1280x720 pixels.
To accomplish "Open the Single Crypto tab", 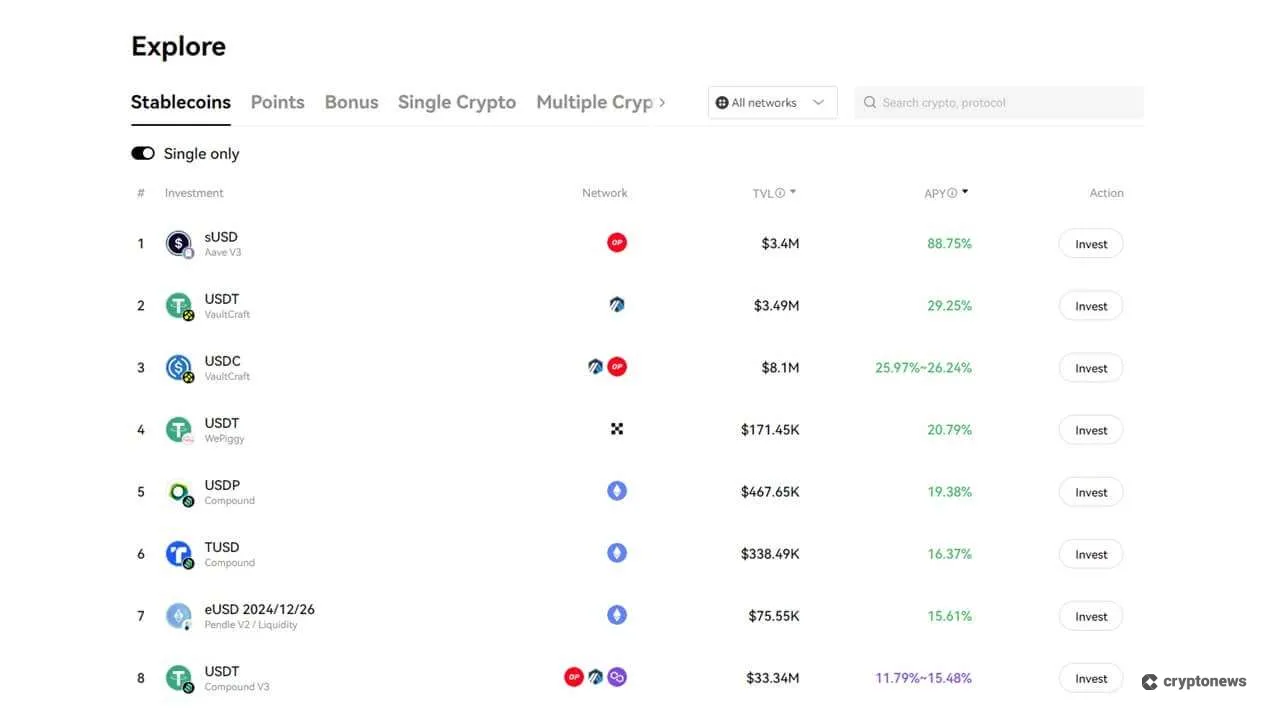I will (456, 102).
